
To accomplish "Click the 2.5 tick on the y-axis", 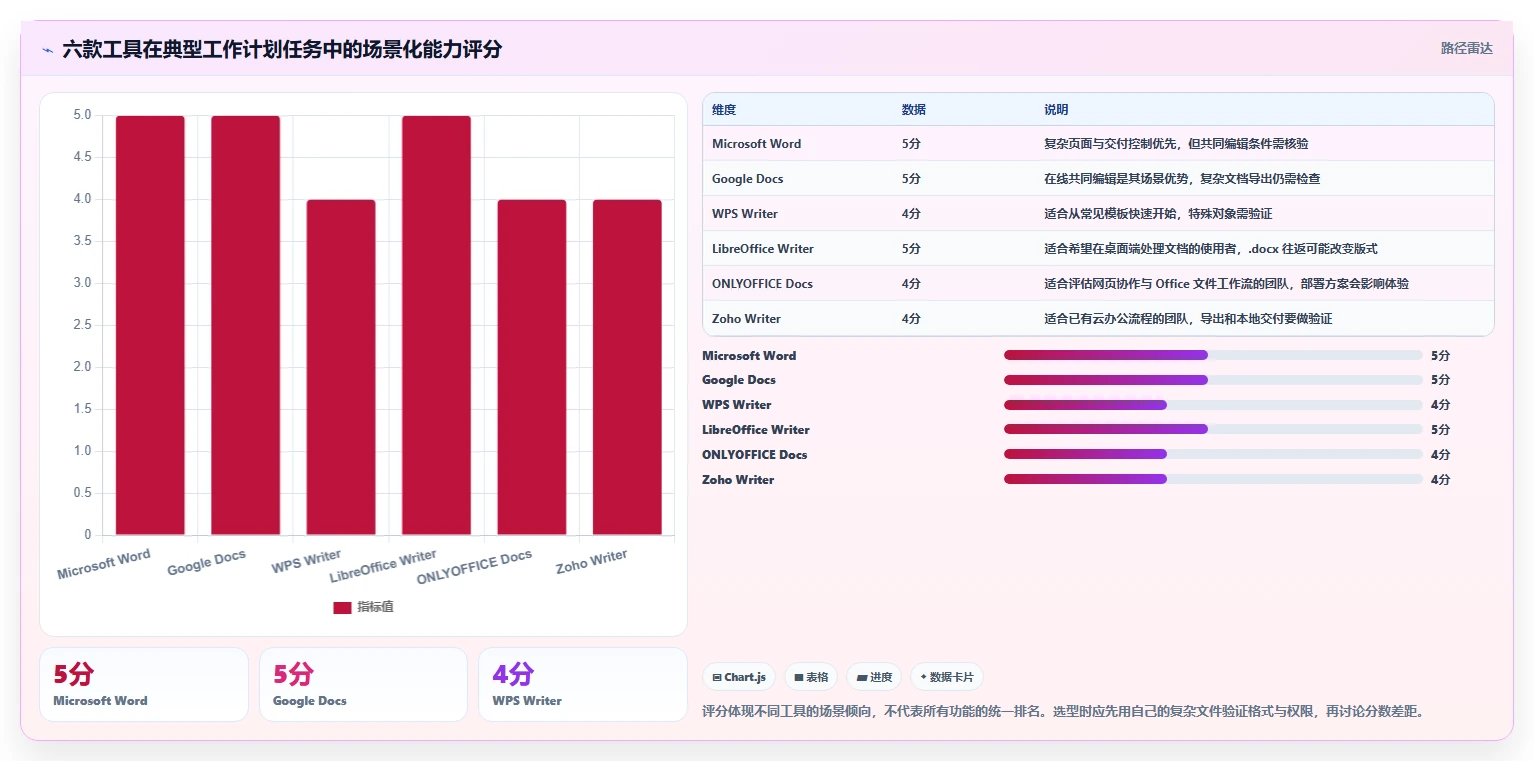I will (x=82, y=325).
